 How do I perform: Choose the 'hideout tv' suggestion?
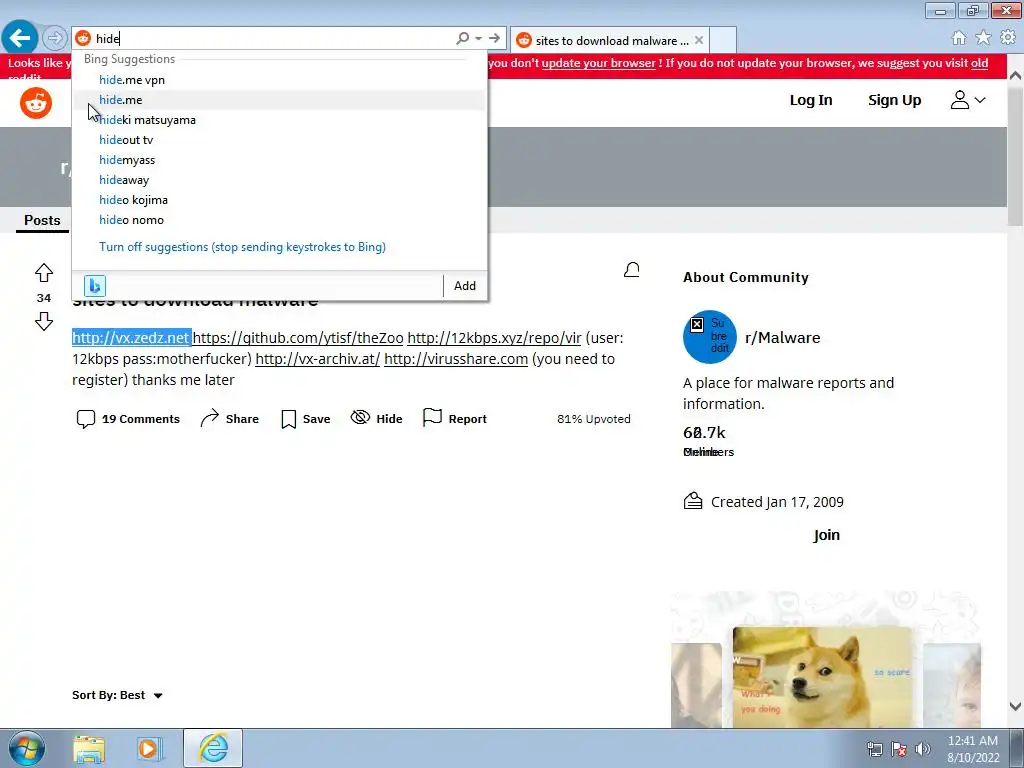pyautogui.click(x=279, y=140)
